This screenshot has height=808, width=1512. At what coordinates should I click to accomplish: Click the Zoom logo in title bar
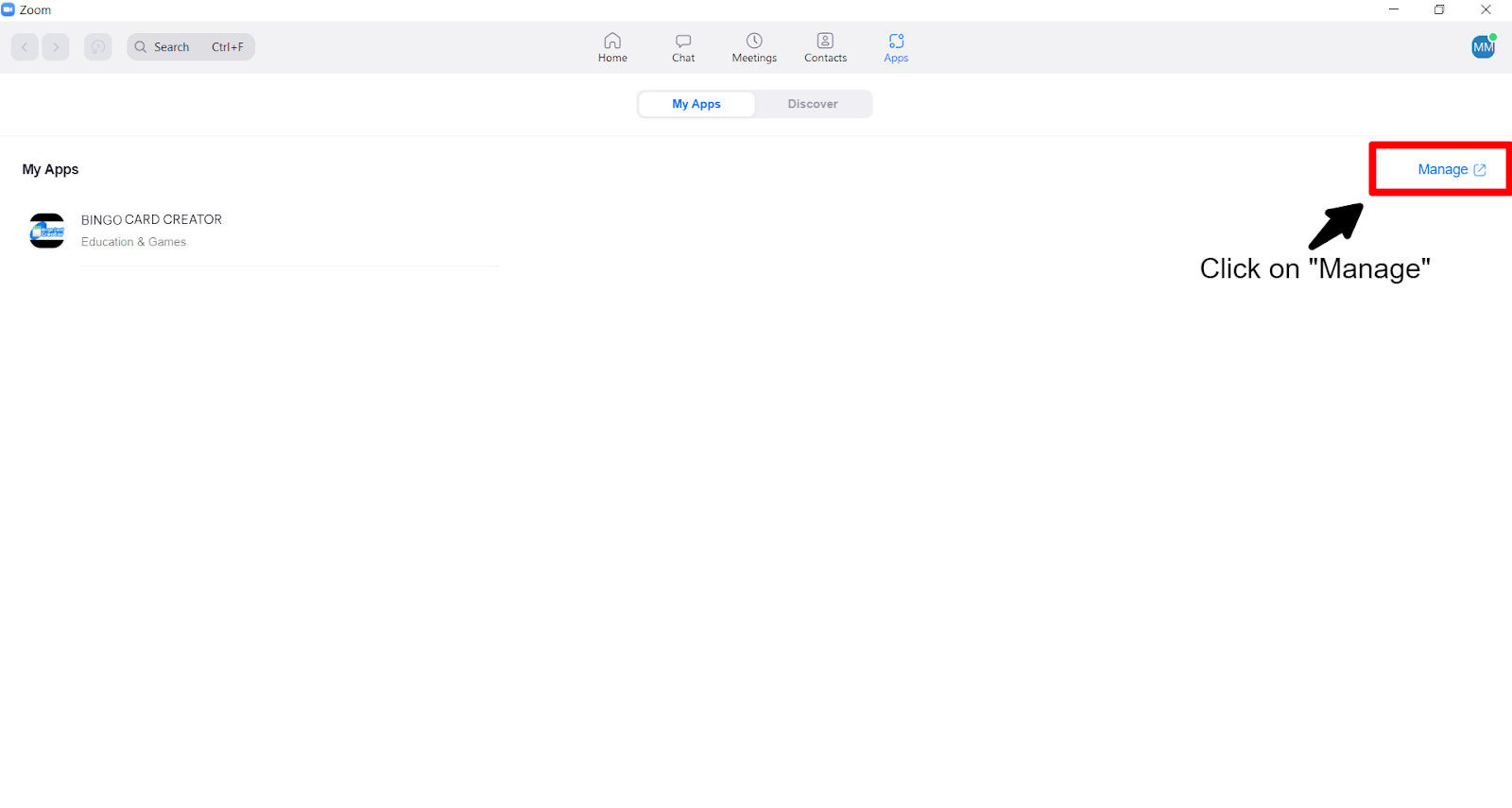coord(9,9)
